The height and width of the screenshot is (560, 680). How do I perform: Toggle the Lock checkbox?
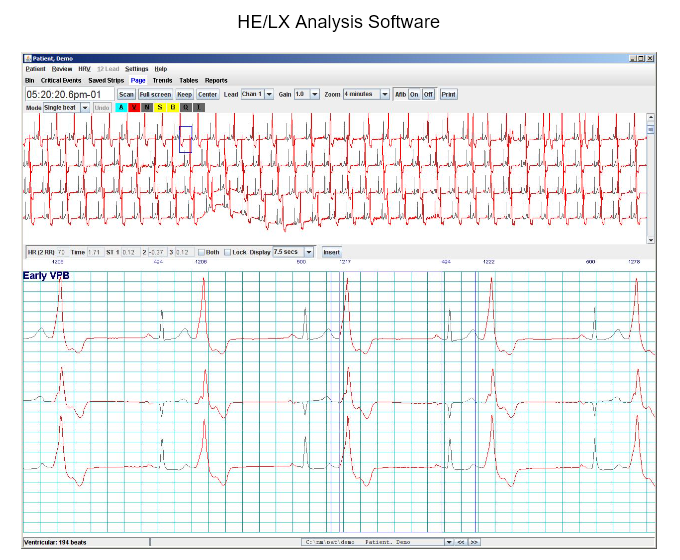(x=227, y=252)
